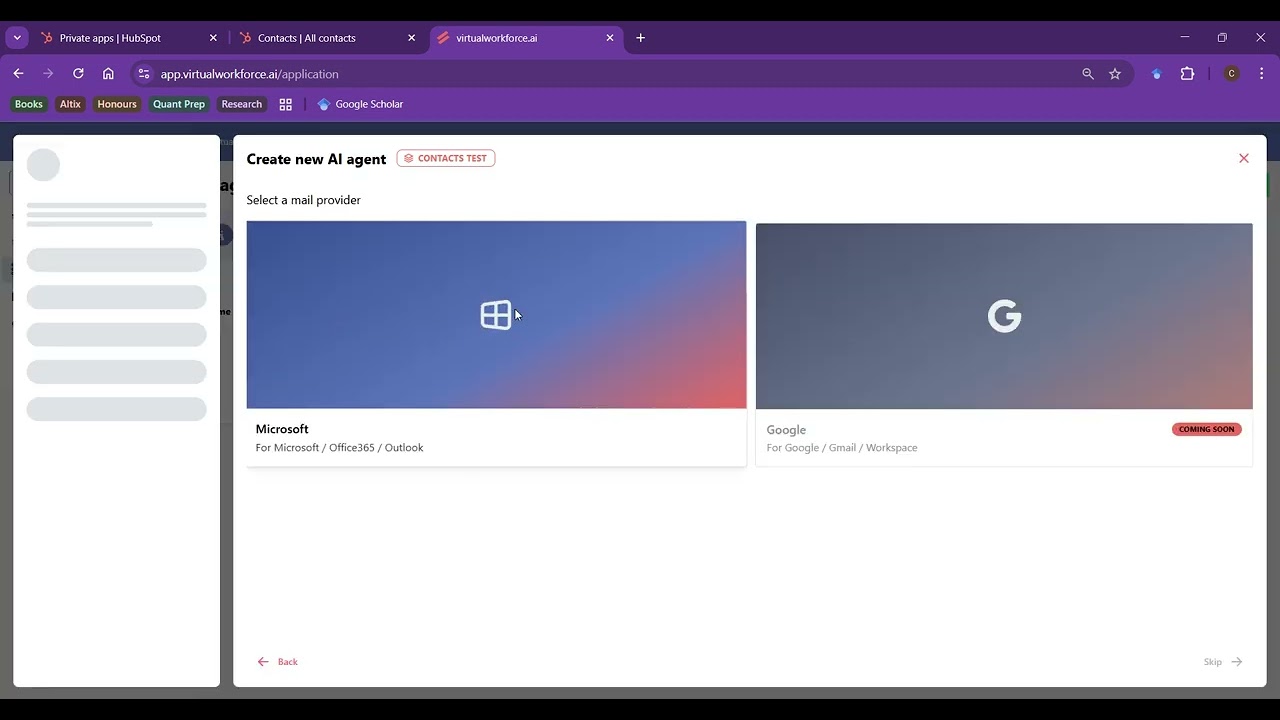The width and height of the screenshot is (1280, 720).
Task: Minimize the browser window
Action: pos(1185,37)
